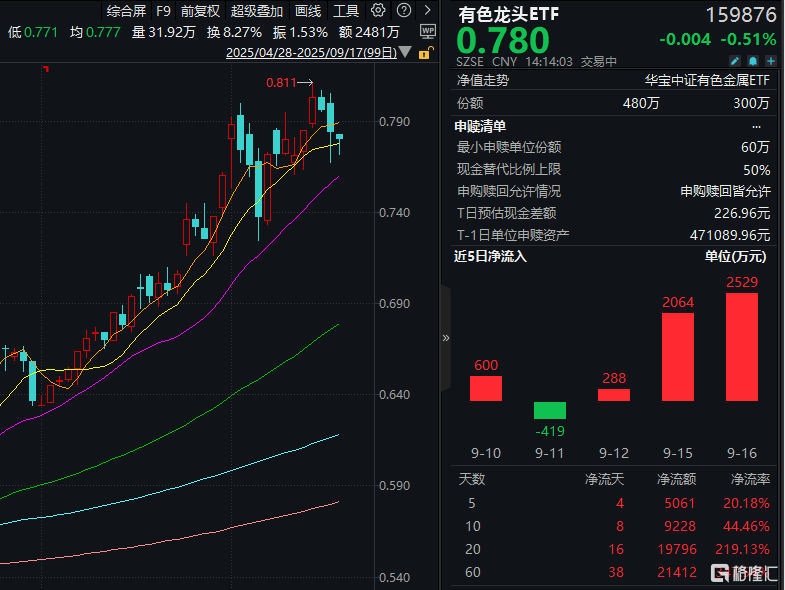The width and height of the screenshot is (785, 590).
Task: Click the 近5日净流入 header
Action: (490, 256)
